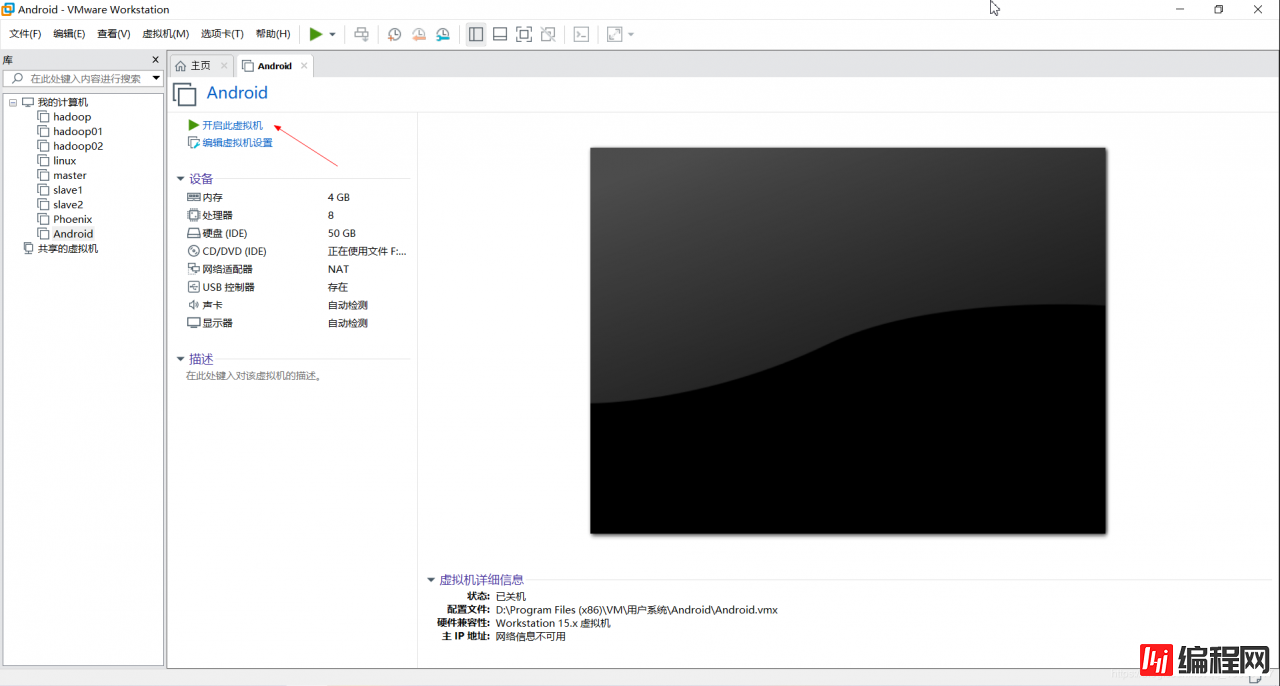Click the send Ctrl+Alt+Del toolbar icon

pos(362,34)
